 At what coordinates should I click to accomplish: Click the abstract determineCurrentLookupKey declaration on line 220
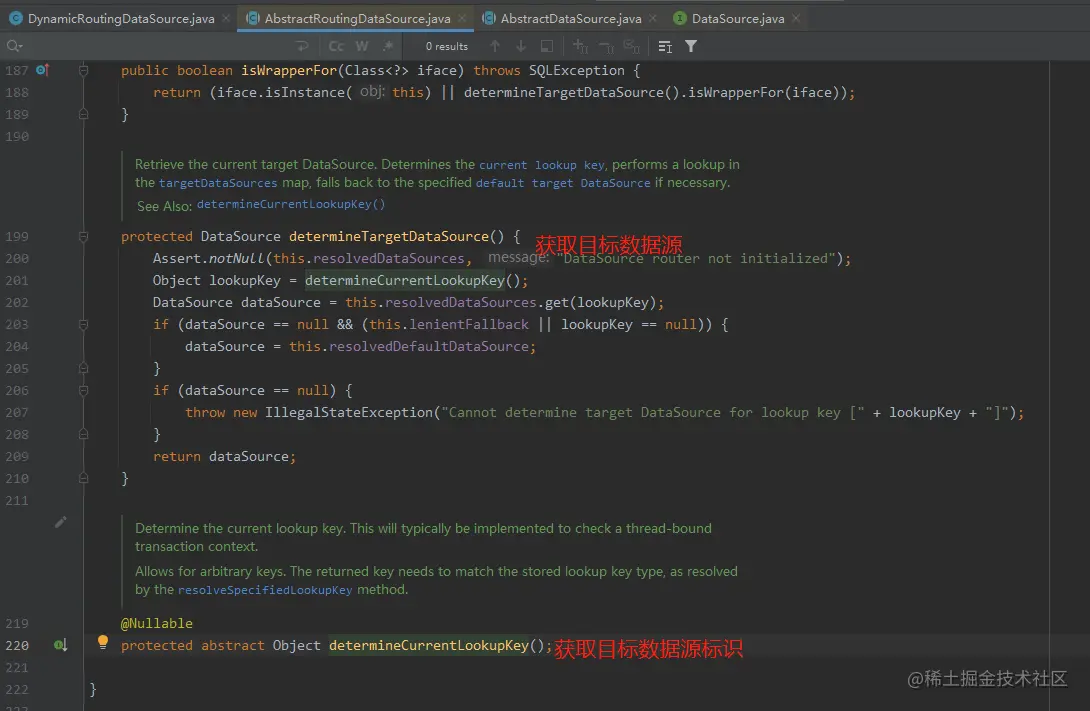click(429, 646)
